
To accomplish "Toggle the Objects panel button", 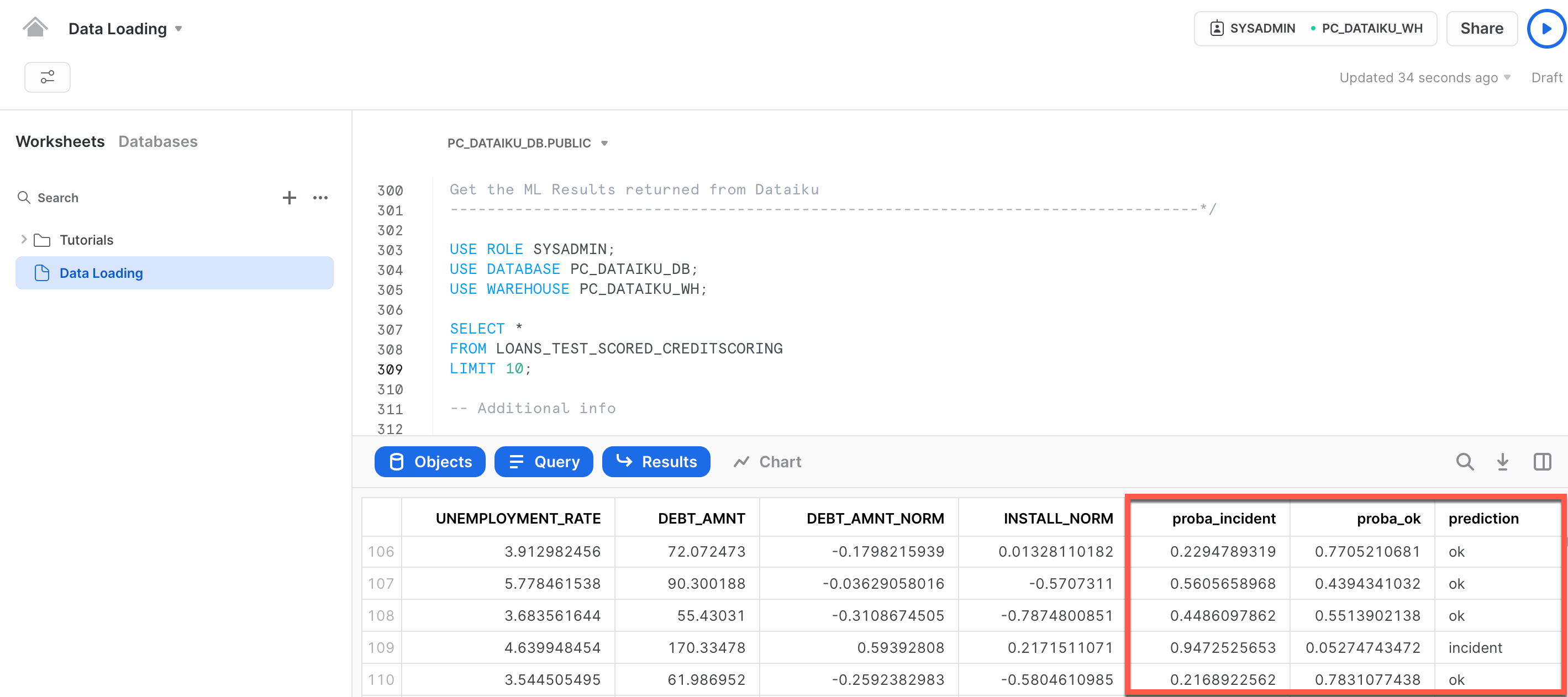I will pos(430,462).
